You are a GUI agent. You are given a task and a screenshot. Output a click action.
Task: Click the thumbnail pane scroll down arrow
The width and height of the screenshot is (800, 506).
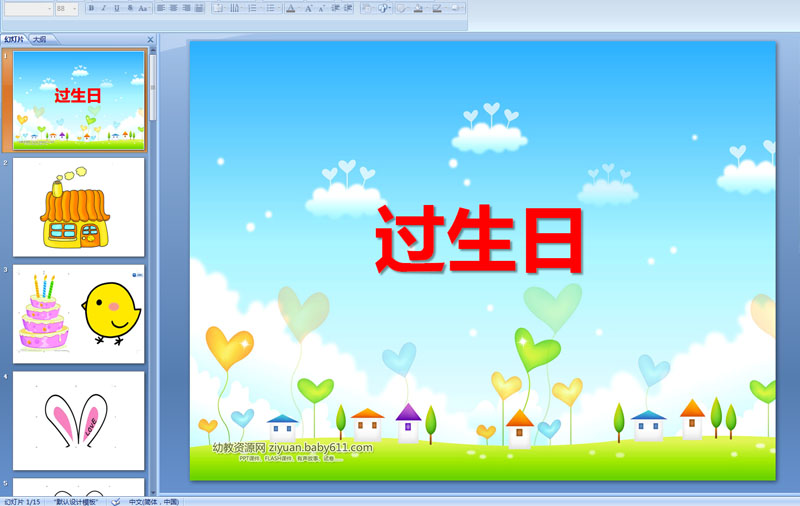[x=153, y=493]
